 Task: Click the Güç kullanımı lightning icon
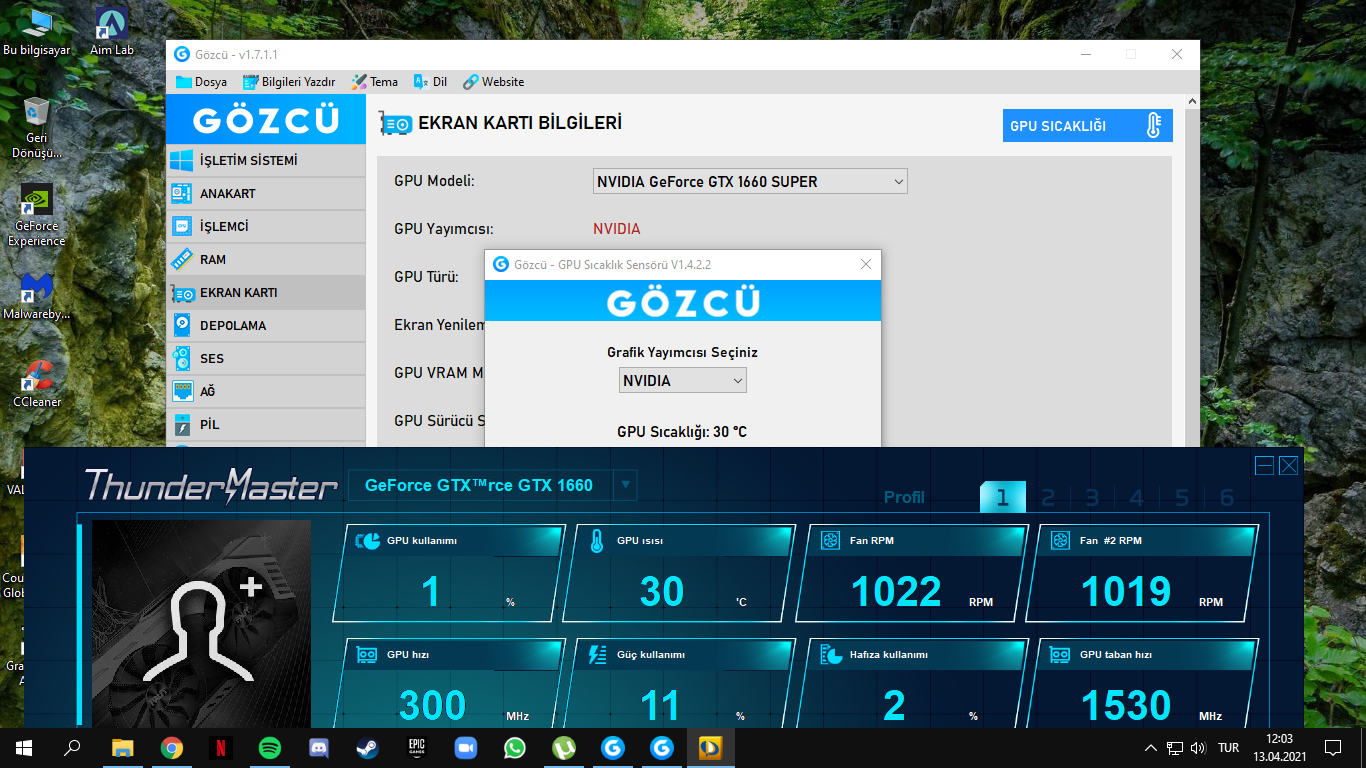click(597, 655)
